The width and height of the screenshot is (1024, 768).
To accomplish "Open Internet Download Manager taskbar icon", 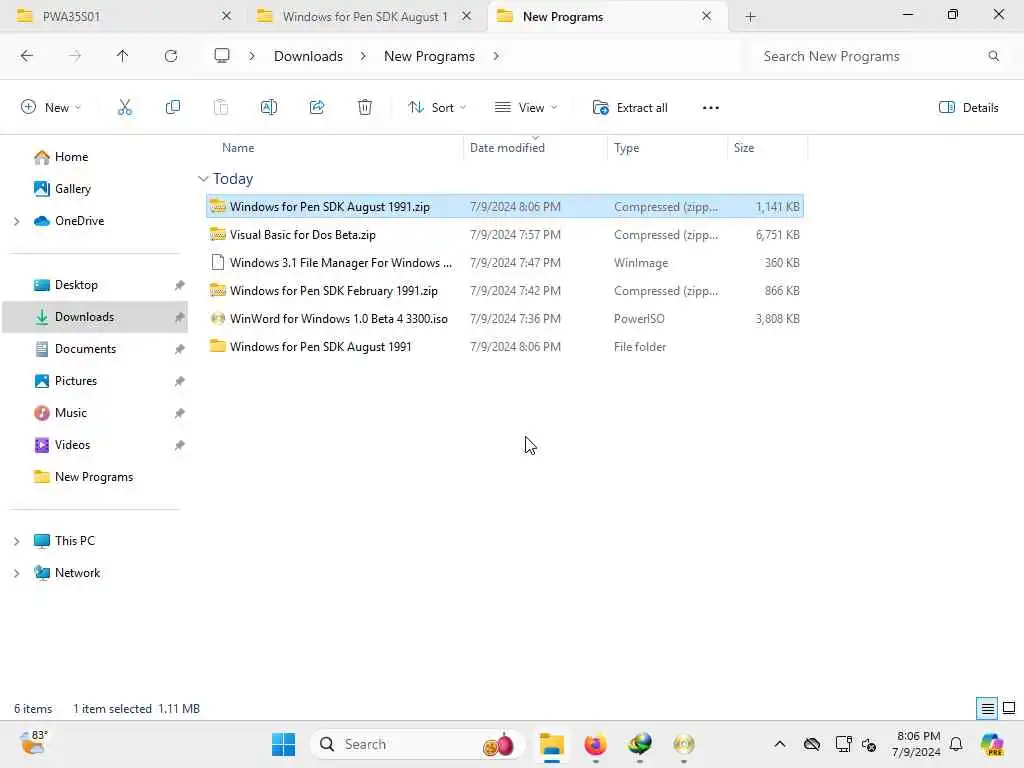I will point(639,744).
